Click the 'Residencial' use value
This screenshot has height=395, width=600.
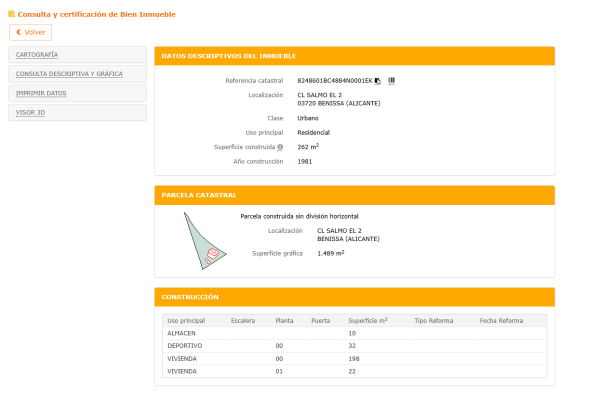click(x=313, y=133)
